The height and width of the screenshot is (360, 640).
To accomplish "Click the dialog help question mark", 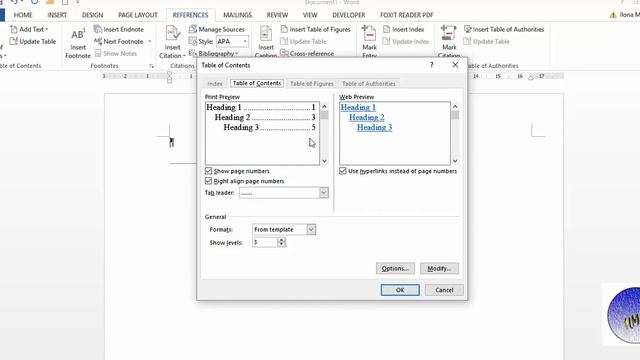I will tap(431, 65).
